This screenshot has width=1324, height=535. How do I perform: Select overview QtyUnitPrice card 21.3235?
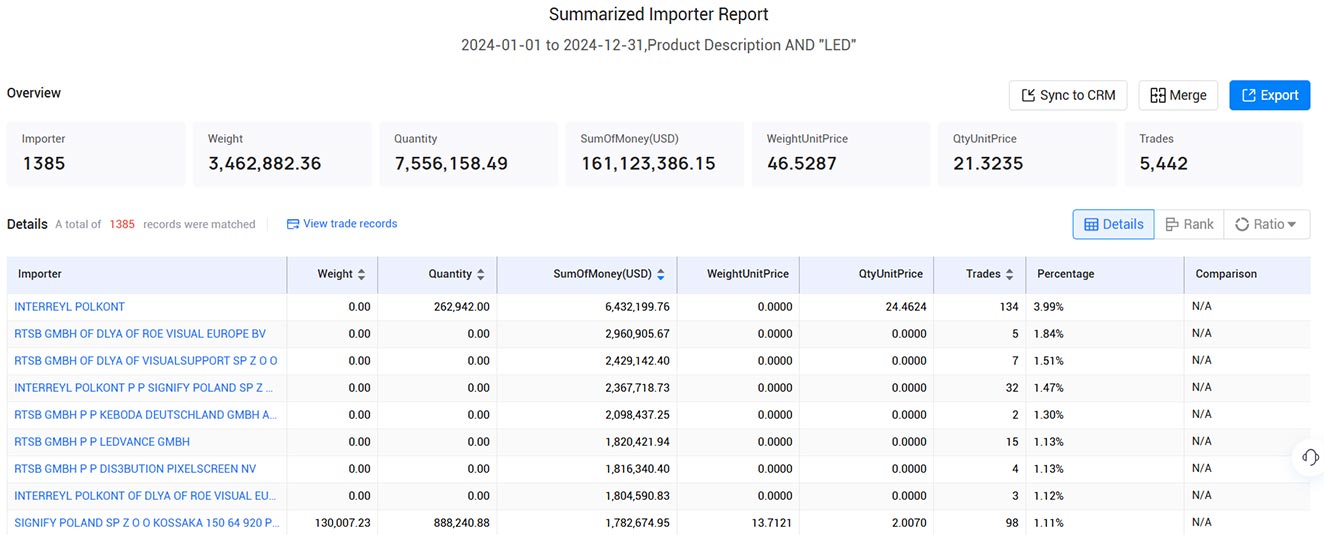coord(1027,154)
